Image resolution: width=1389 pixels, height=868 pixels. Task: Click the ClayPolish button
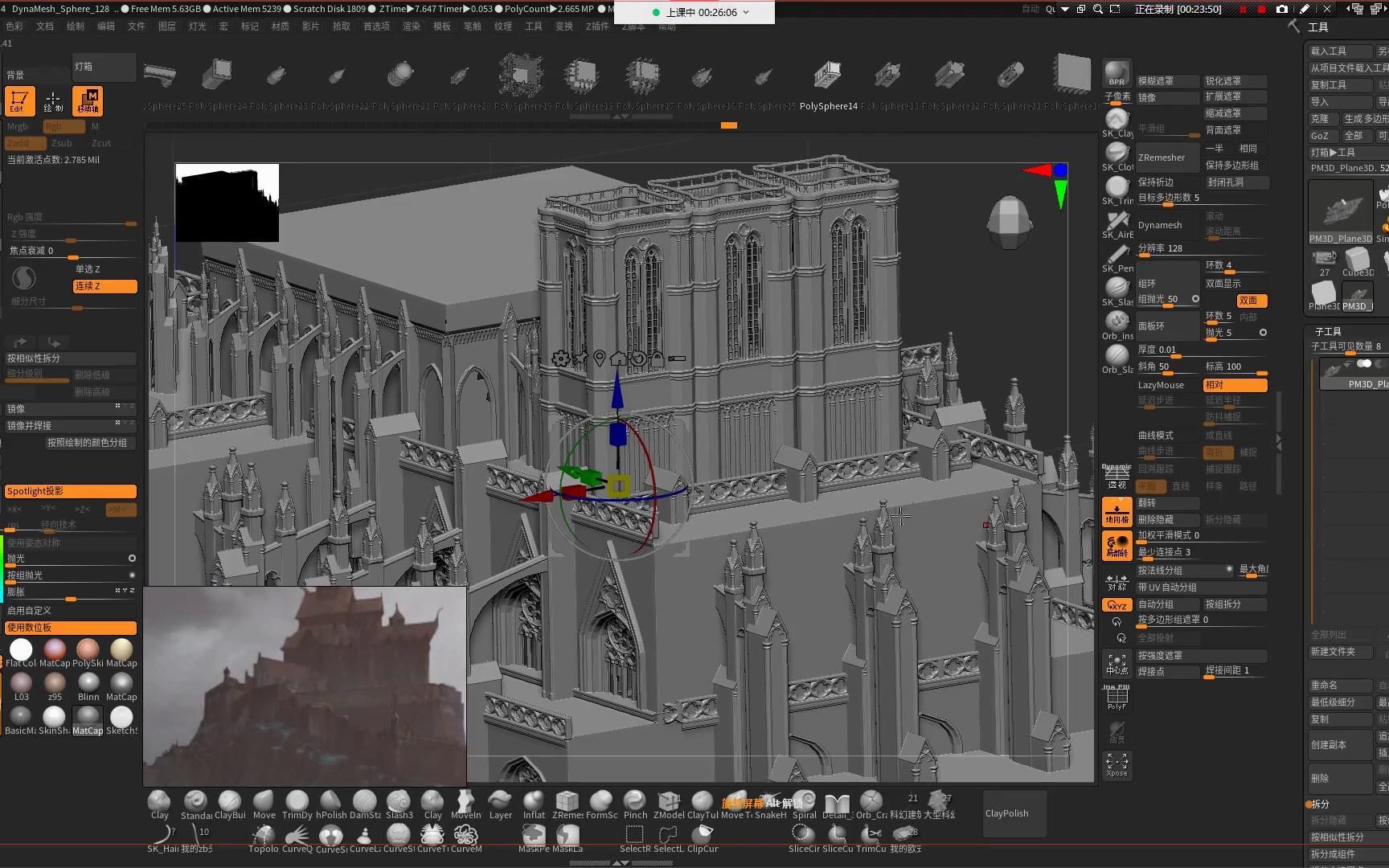(1006, 813)
